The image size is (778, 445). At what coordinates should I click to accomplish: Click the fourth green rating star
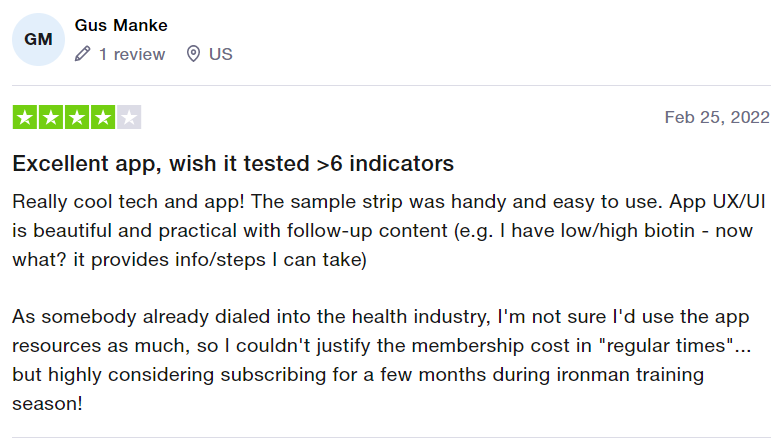coord(103,117)
